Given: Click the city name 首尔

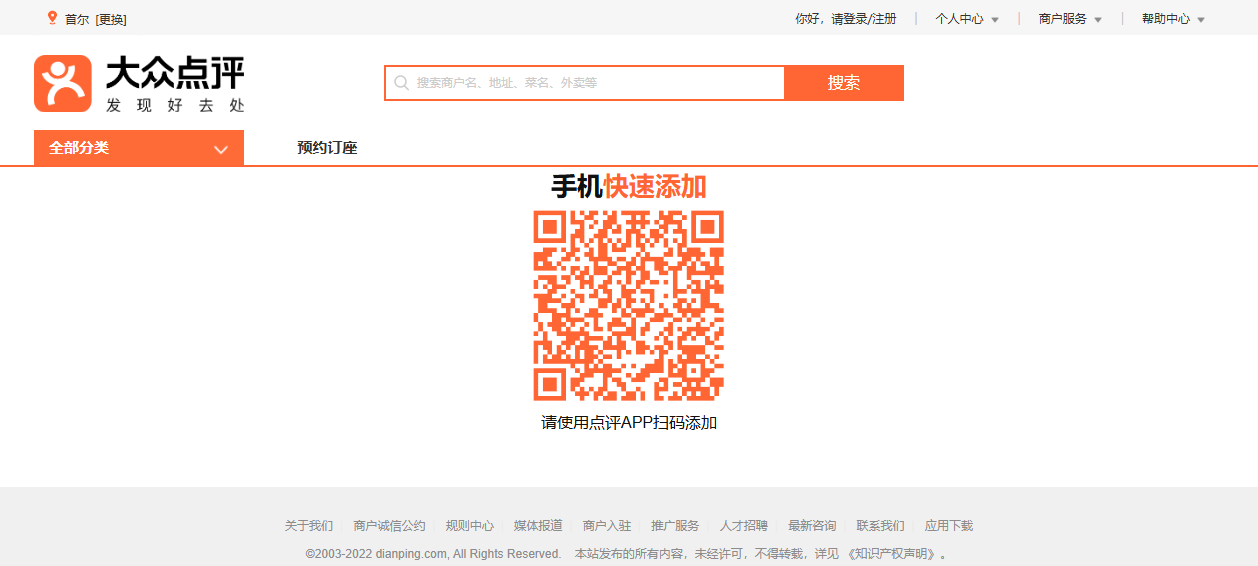Looking at the screenshot, I should coord(77,19).
